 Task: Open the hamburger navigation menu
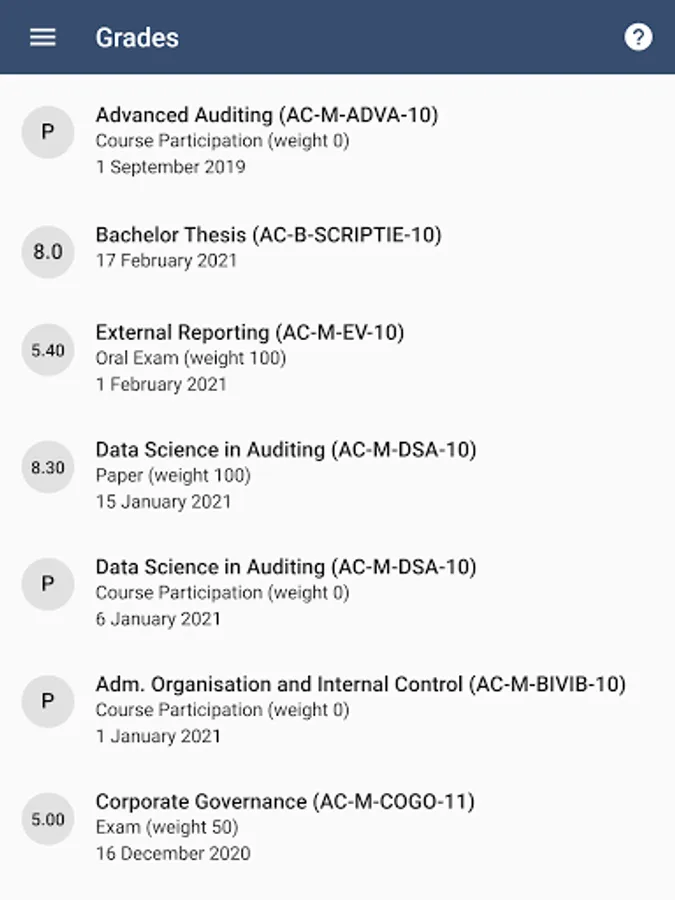coord(43,38)
